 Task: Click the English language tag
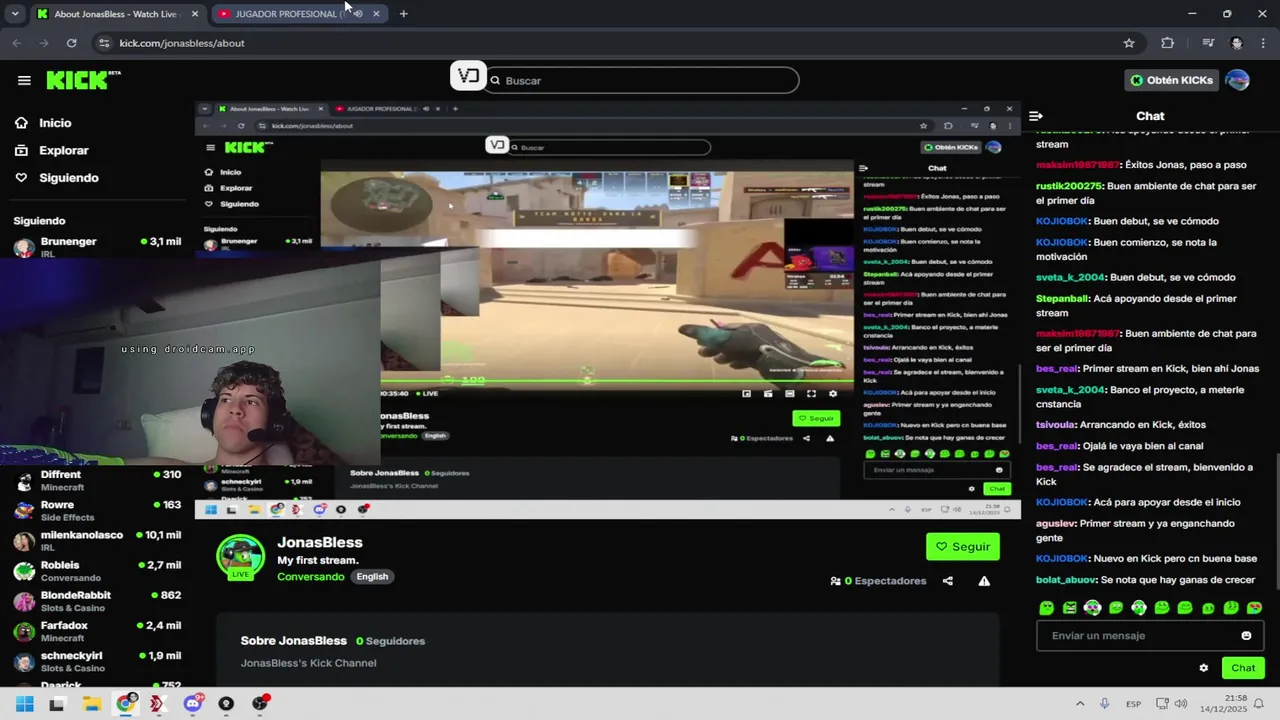372,576
